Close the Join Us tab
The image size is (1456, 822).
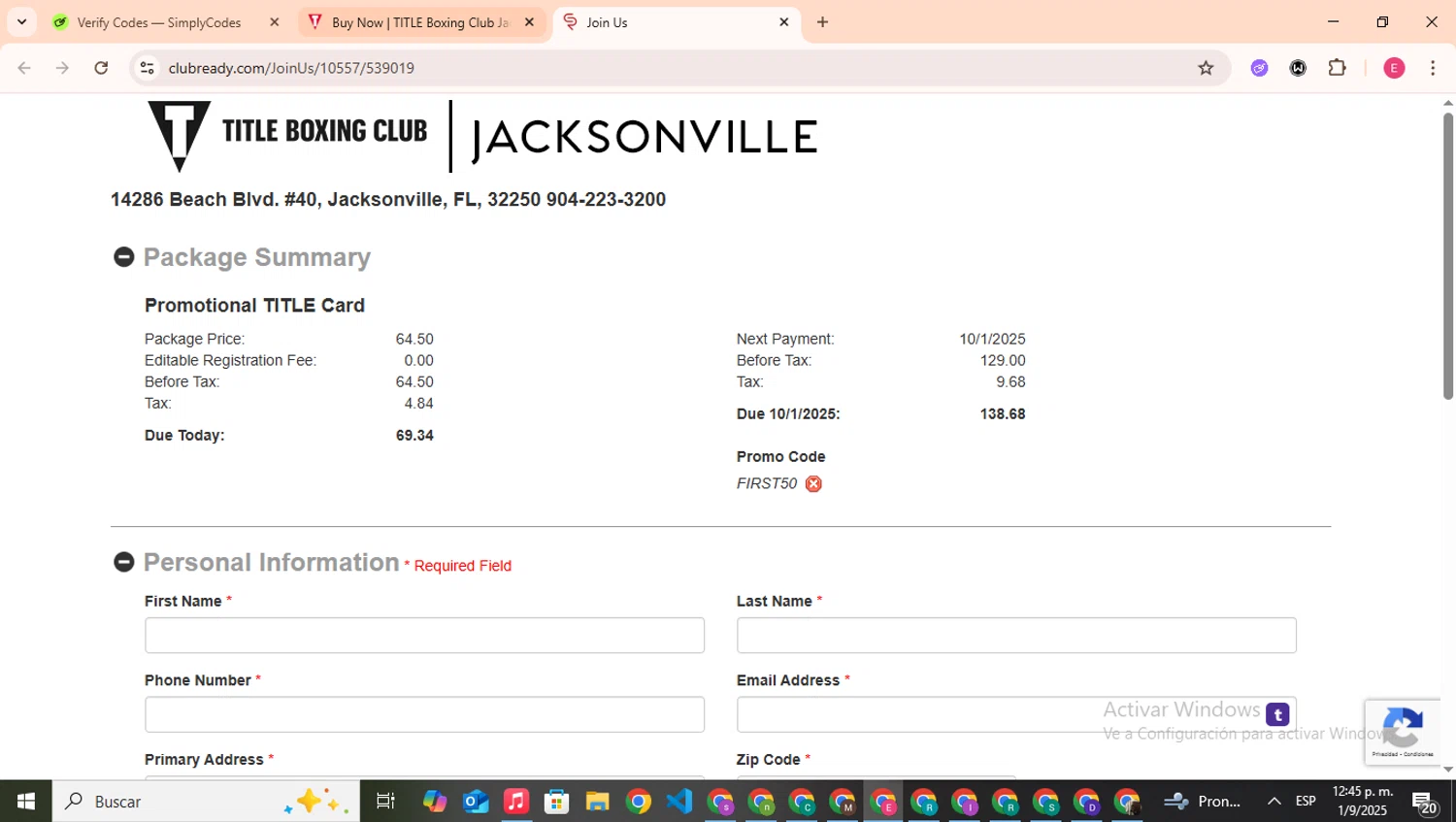tap(784, 22)
